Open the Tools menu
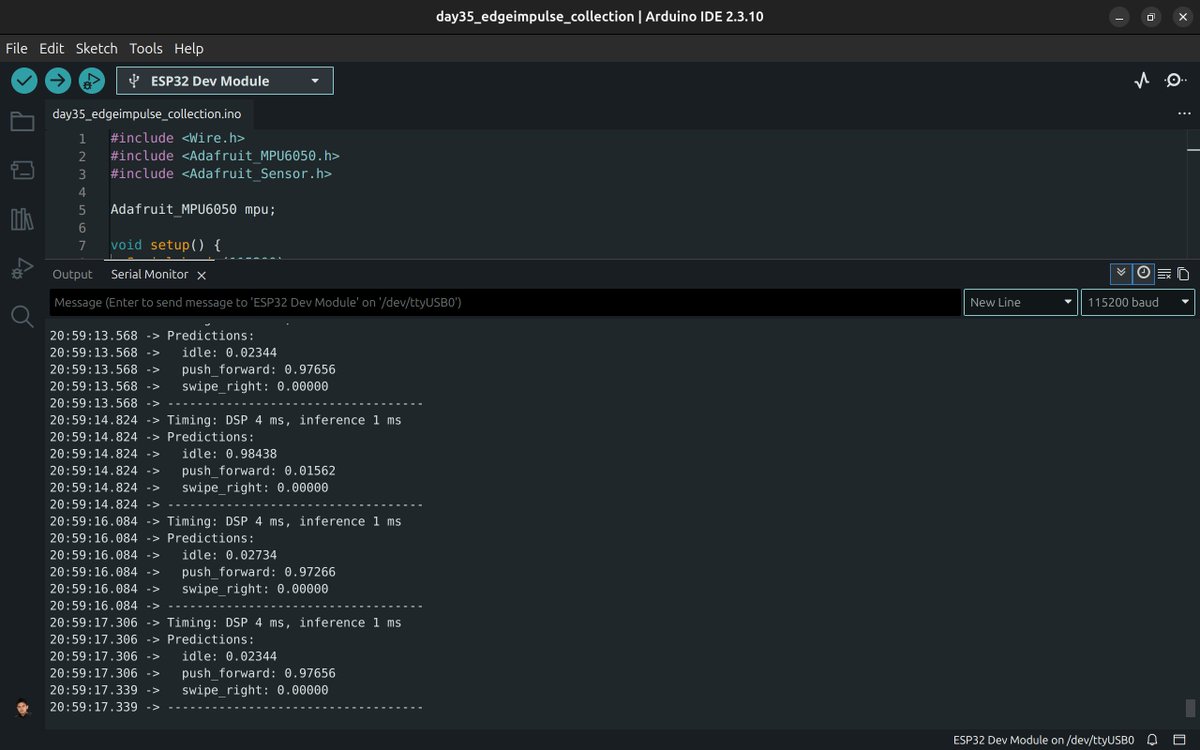The image size is (1200, 750). coord(146,48)
